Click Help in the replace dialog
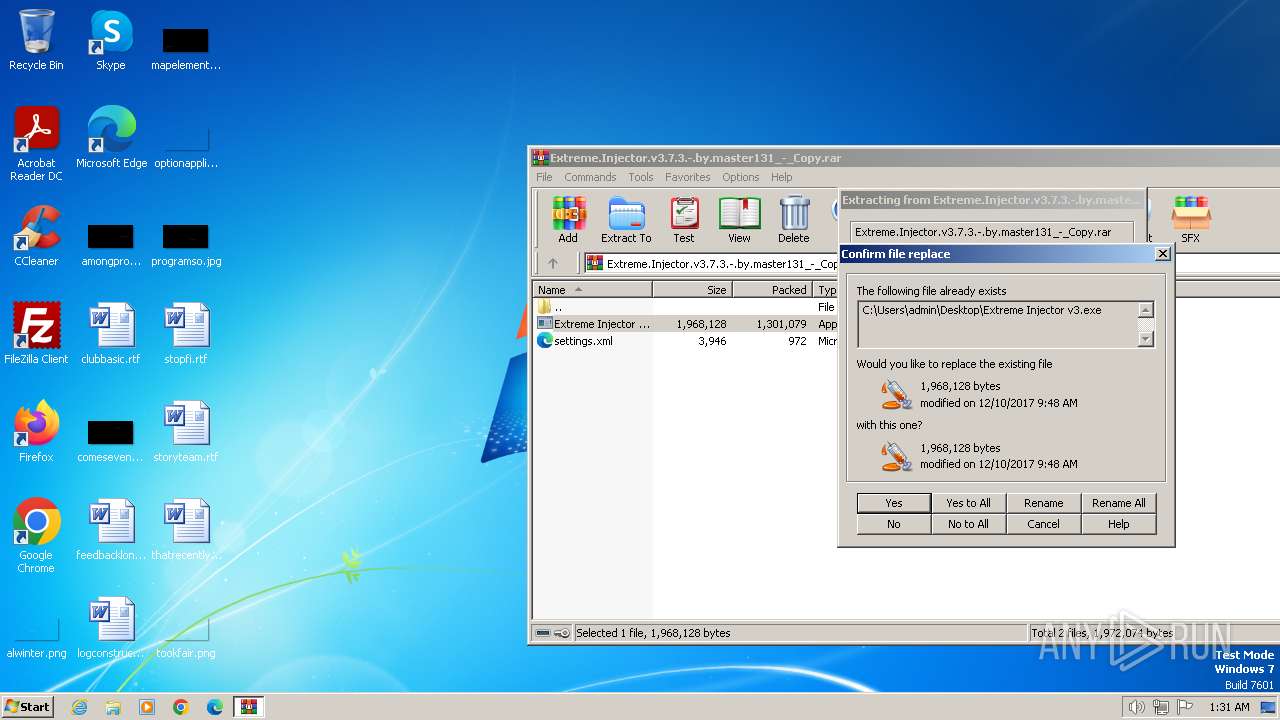The width and height of the screenshot is (1280, 720). (x=1119, y=524)
